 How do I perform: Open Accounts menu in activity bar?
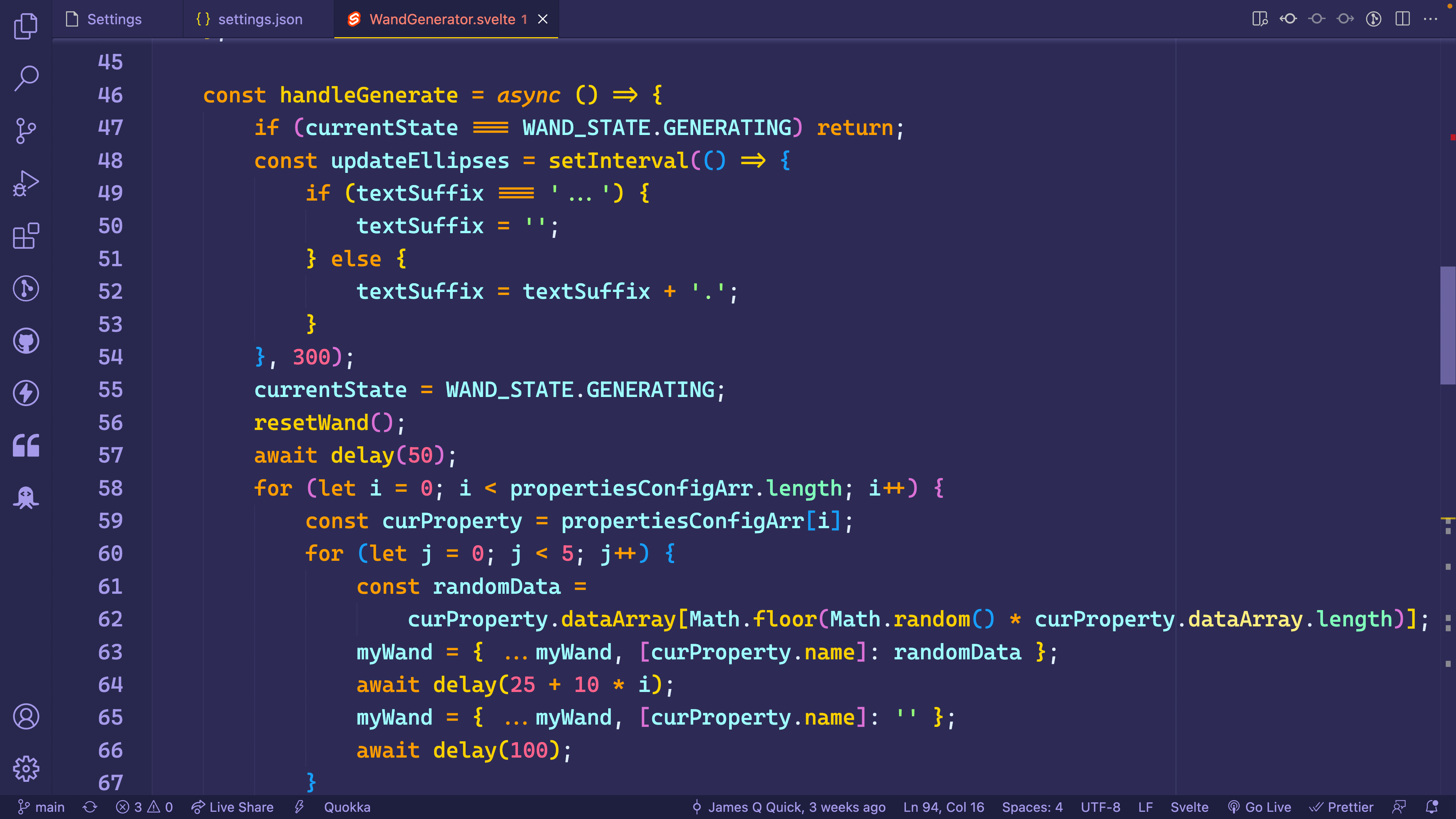[x=26, y=717]
